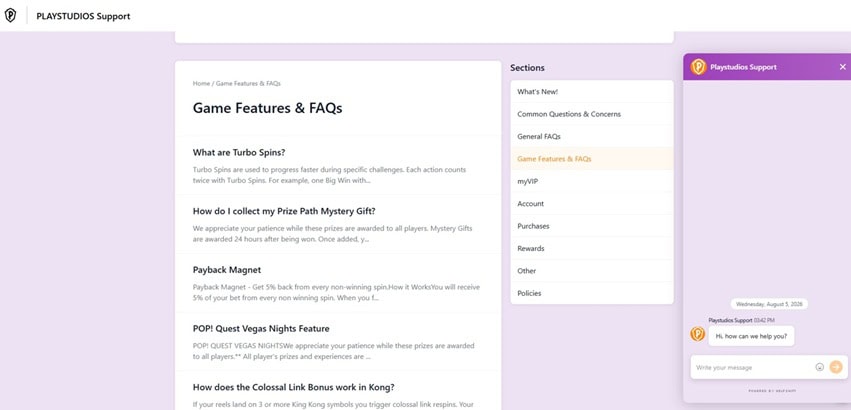The image size is (851, 410).
Task: Focus the Write your message field
Action: pos(754,368)
